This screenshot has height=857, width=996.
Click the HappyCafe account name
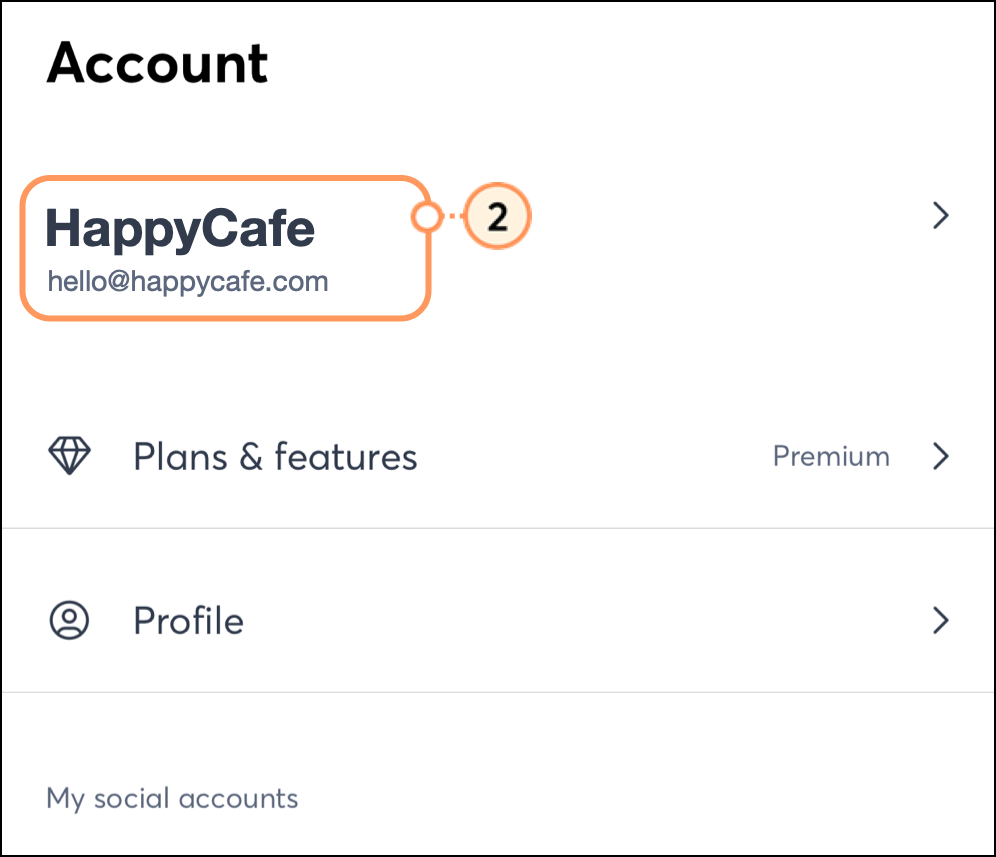coord(180,230)
